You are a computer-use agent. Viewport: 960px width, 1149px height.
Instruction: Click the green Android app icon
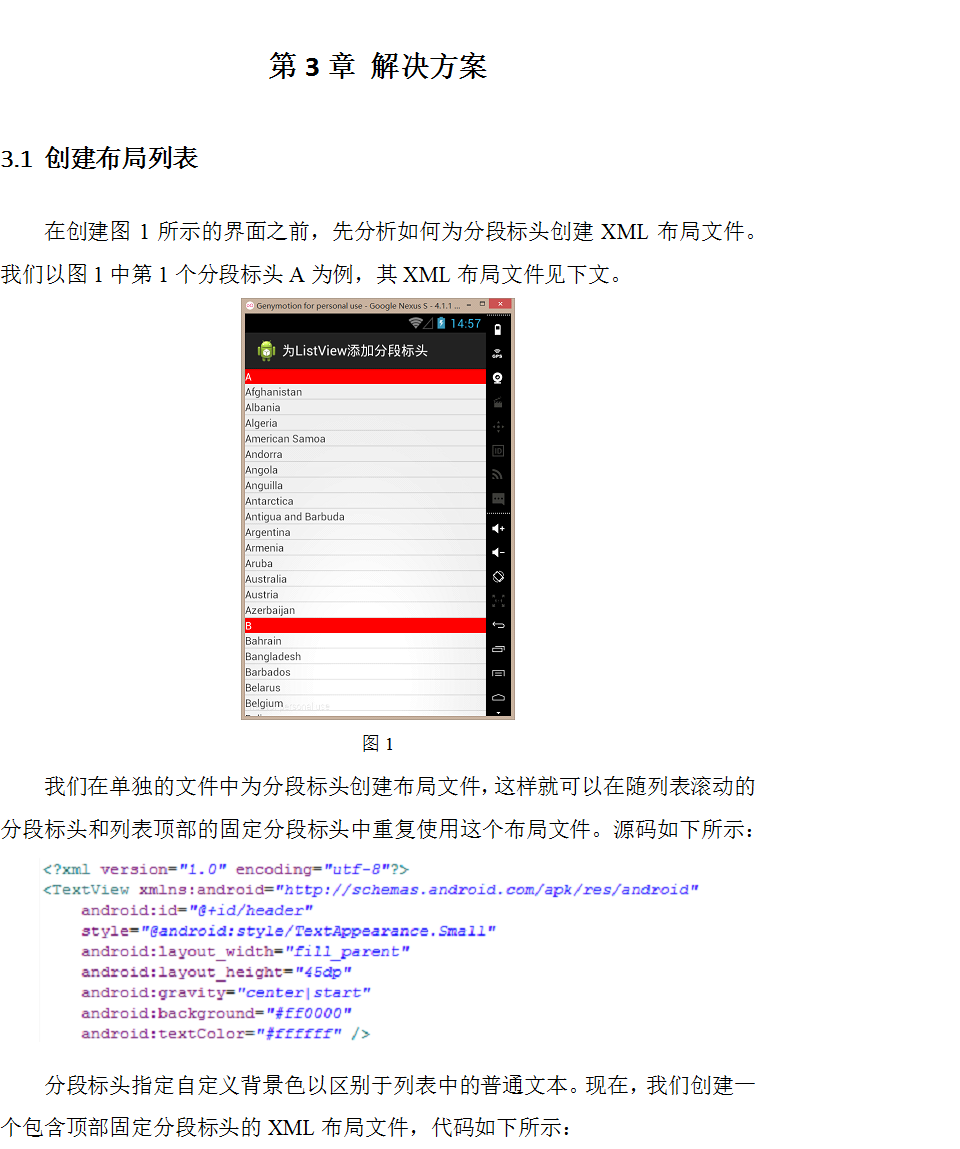click(266, 351)
